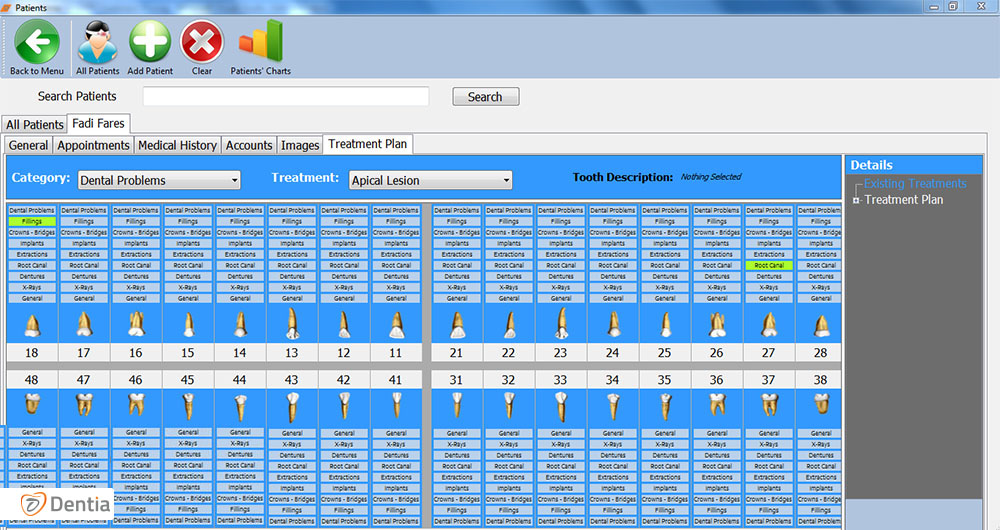Switch to the Appointments tab
The image size is (1000, 530).
[93, 145]
